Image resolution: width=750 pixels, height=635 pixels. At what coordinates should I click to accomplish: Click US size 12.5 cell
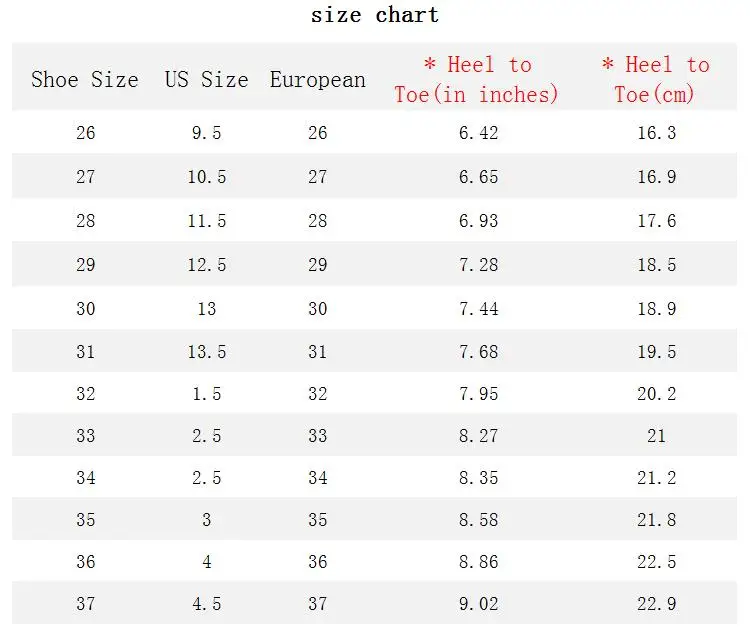click(206, 265)
